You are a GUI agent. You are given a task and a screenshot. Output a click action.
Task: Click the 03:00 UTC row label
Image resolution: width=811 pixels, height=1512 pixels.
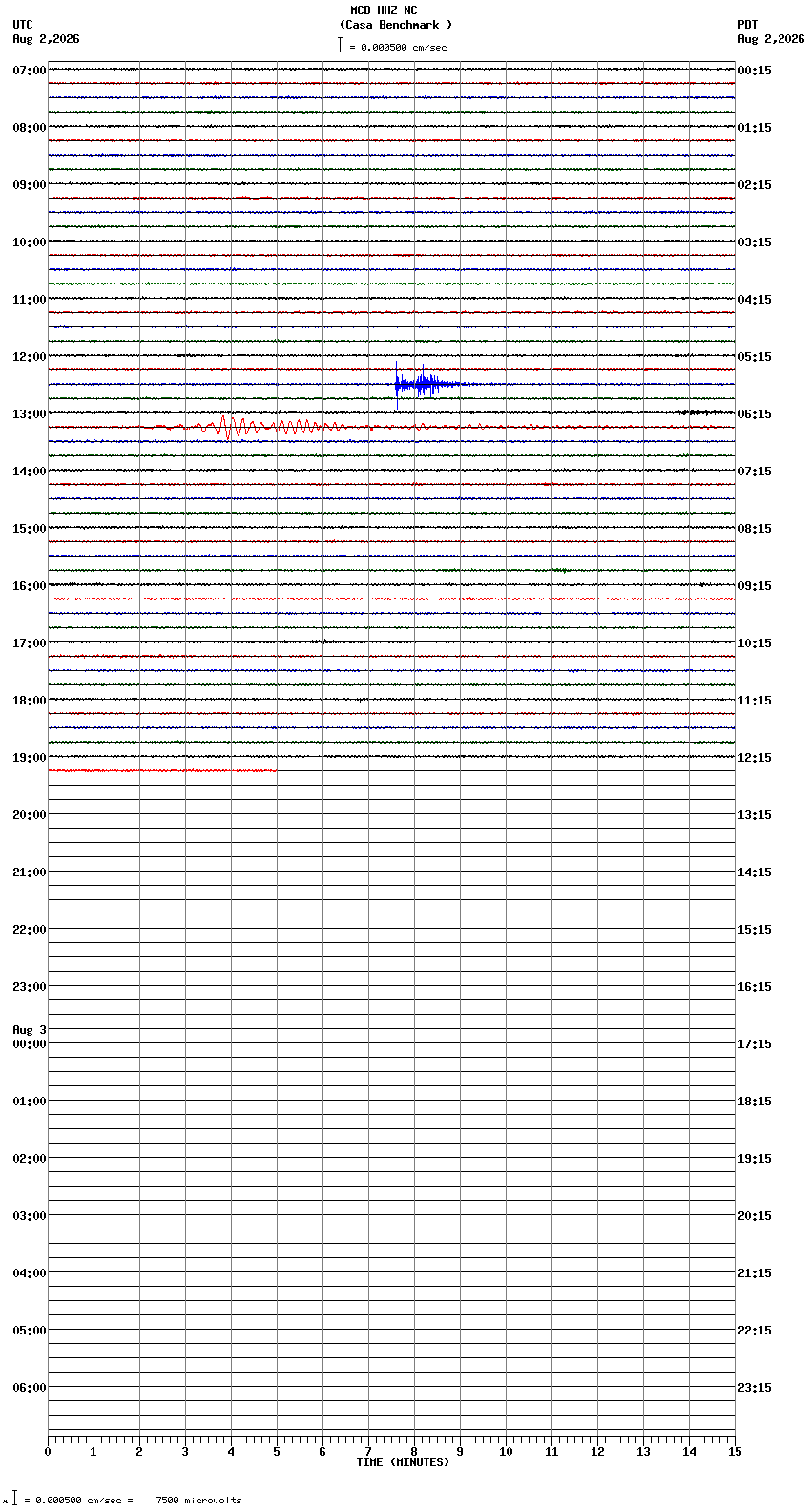(x=30, y=1216)
